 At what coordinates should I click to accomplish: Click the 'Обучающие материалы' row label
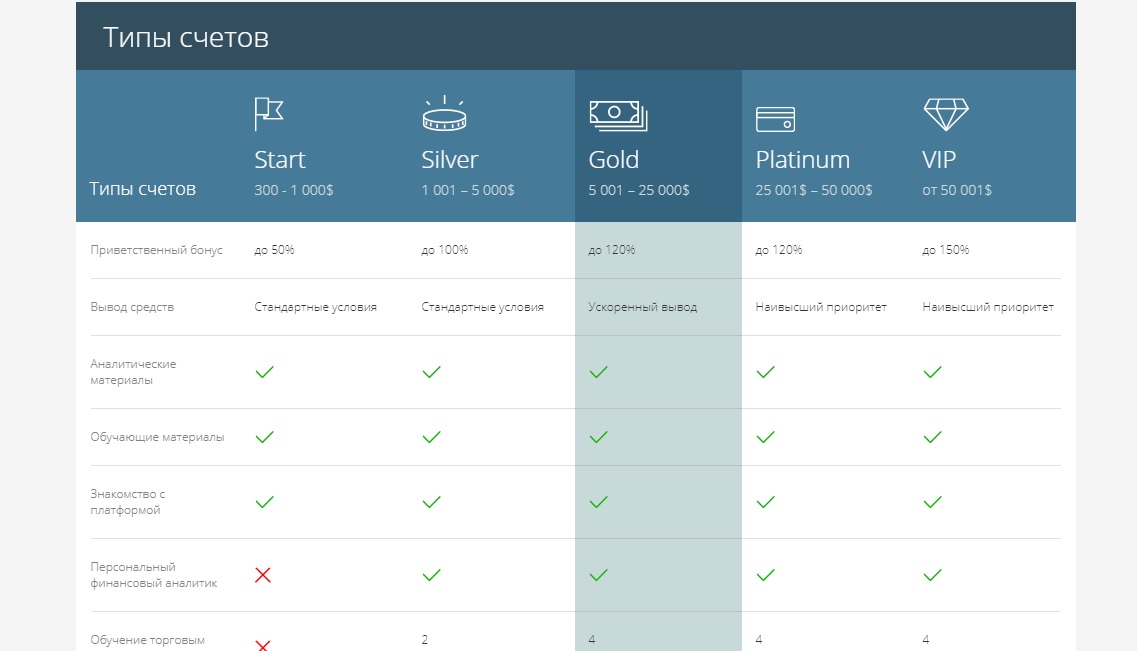pos(157,437)
